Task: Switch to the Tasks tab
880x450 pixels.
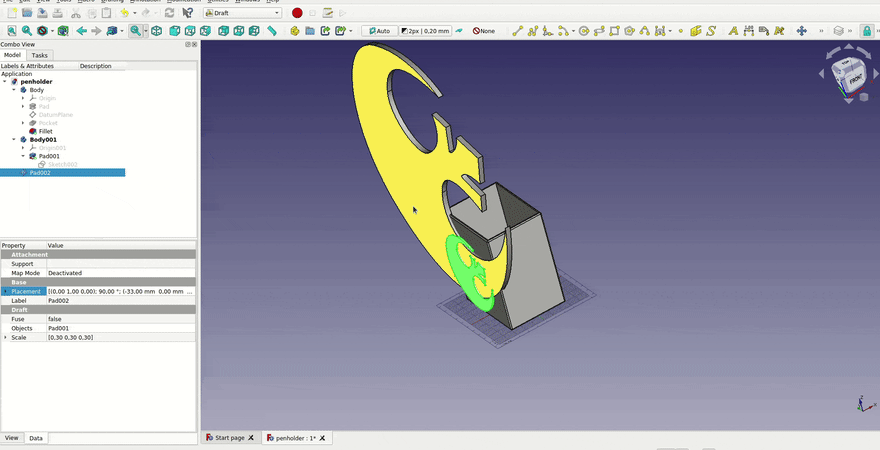Action: coord(39,55)
